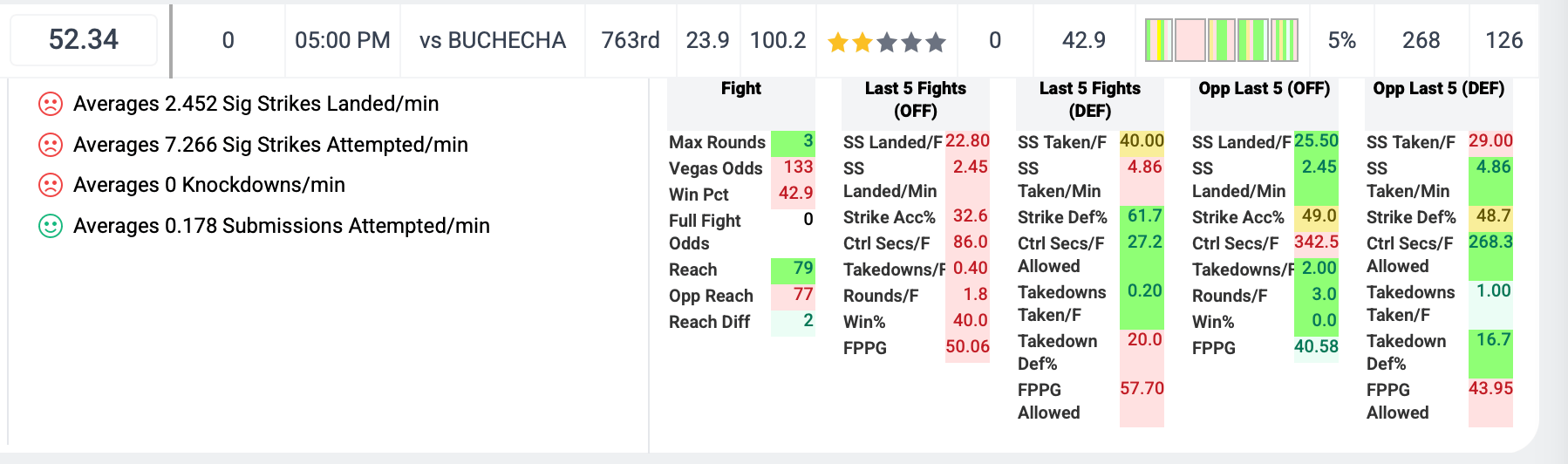Click the first gold rating star
The height and width of the screenshot is (464, 1568).
pos(838,42)
